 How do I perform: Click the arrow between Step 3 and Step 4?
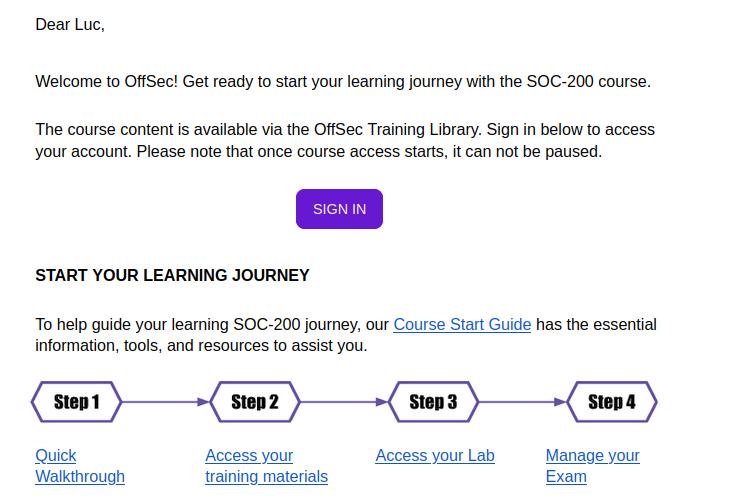[x=523, y=402]
